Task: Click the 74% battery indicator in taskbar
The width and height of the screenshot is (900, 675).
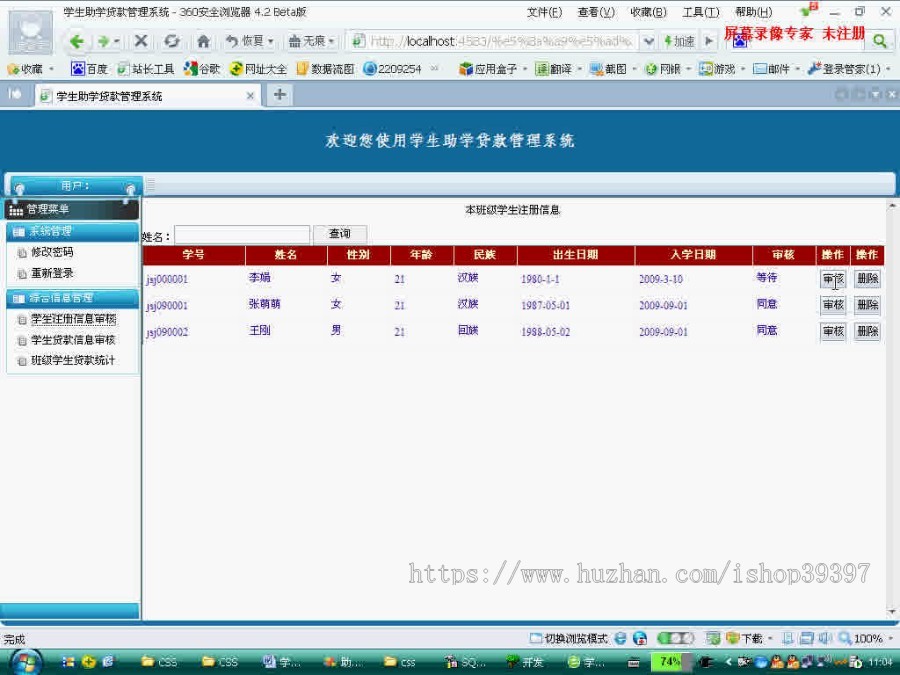Action: point(670,662)
